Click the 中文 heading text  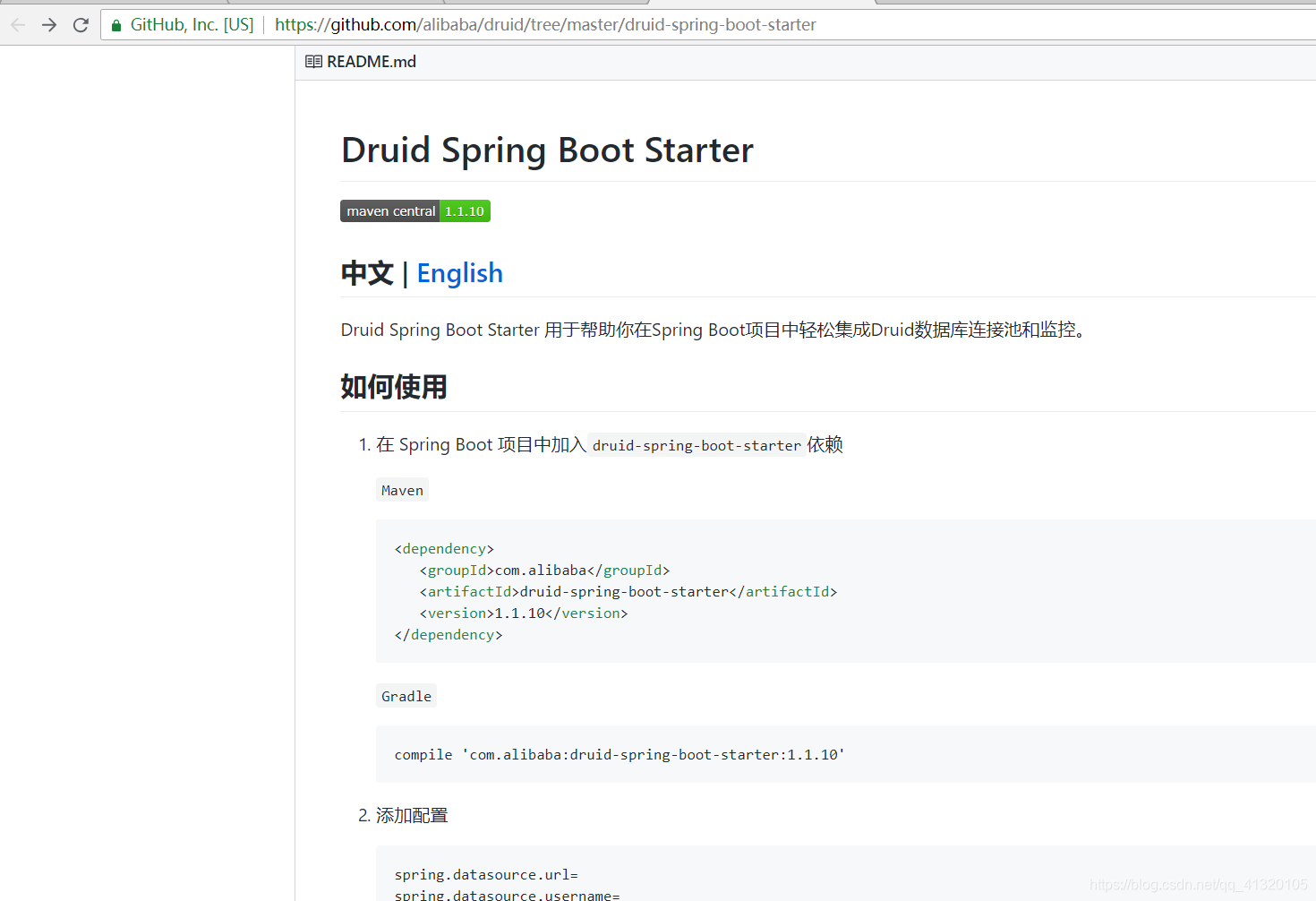pyautogui.click(x=367, y=273)
